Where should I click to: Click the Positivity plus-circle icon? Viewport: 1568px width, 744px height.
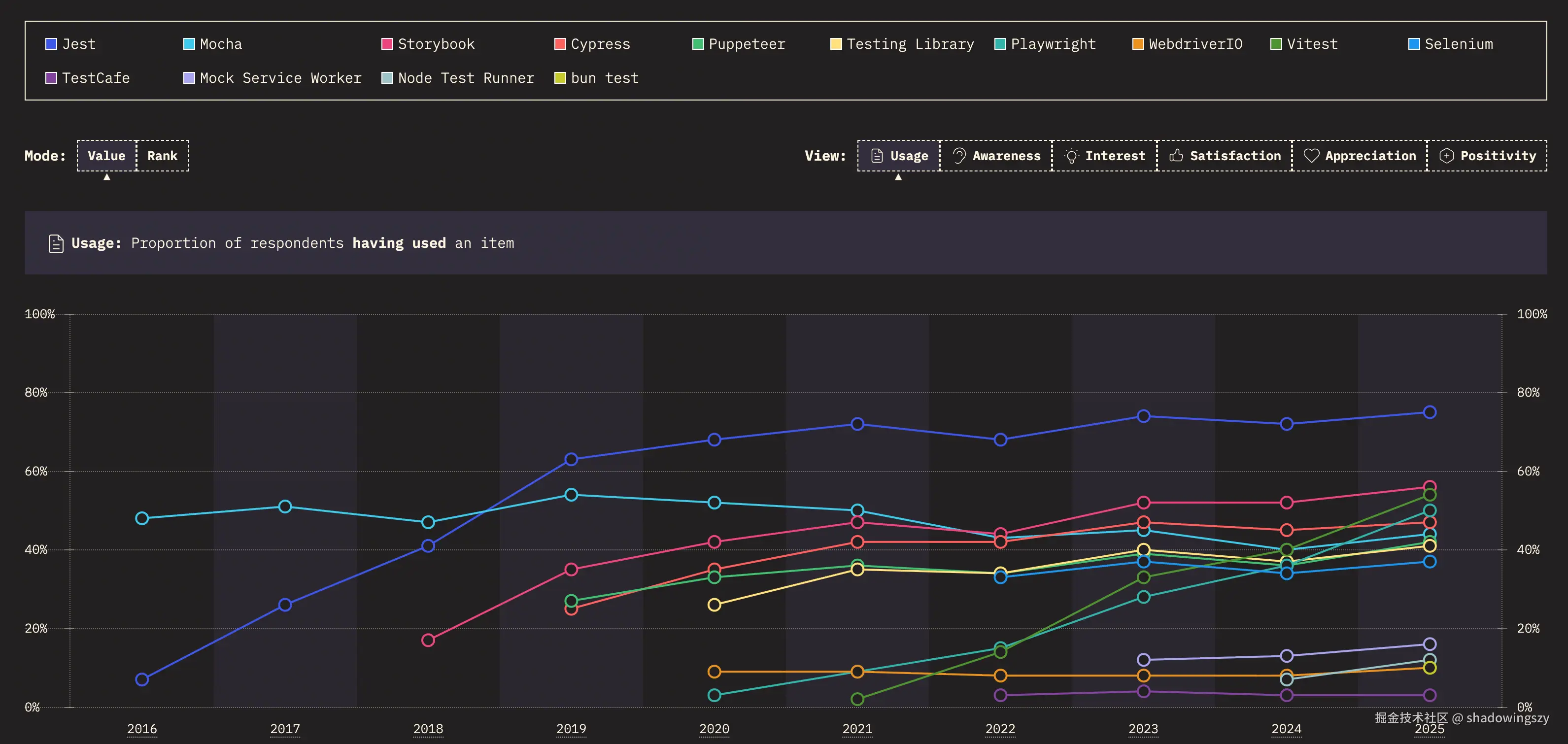(x=1446, y=156)
